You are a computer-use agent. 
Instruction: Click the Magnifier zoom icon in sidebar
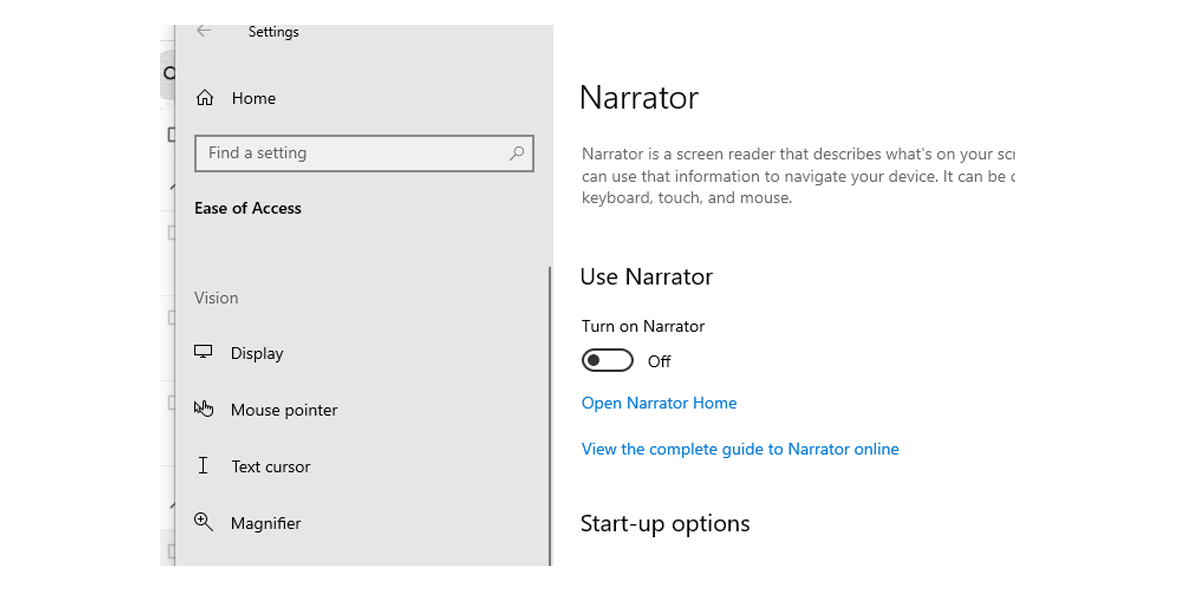point(204,521)
